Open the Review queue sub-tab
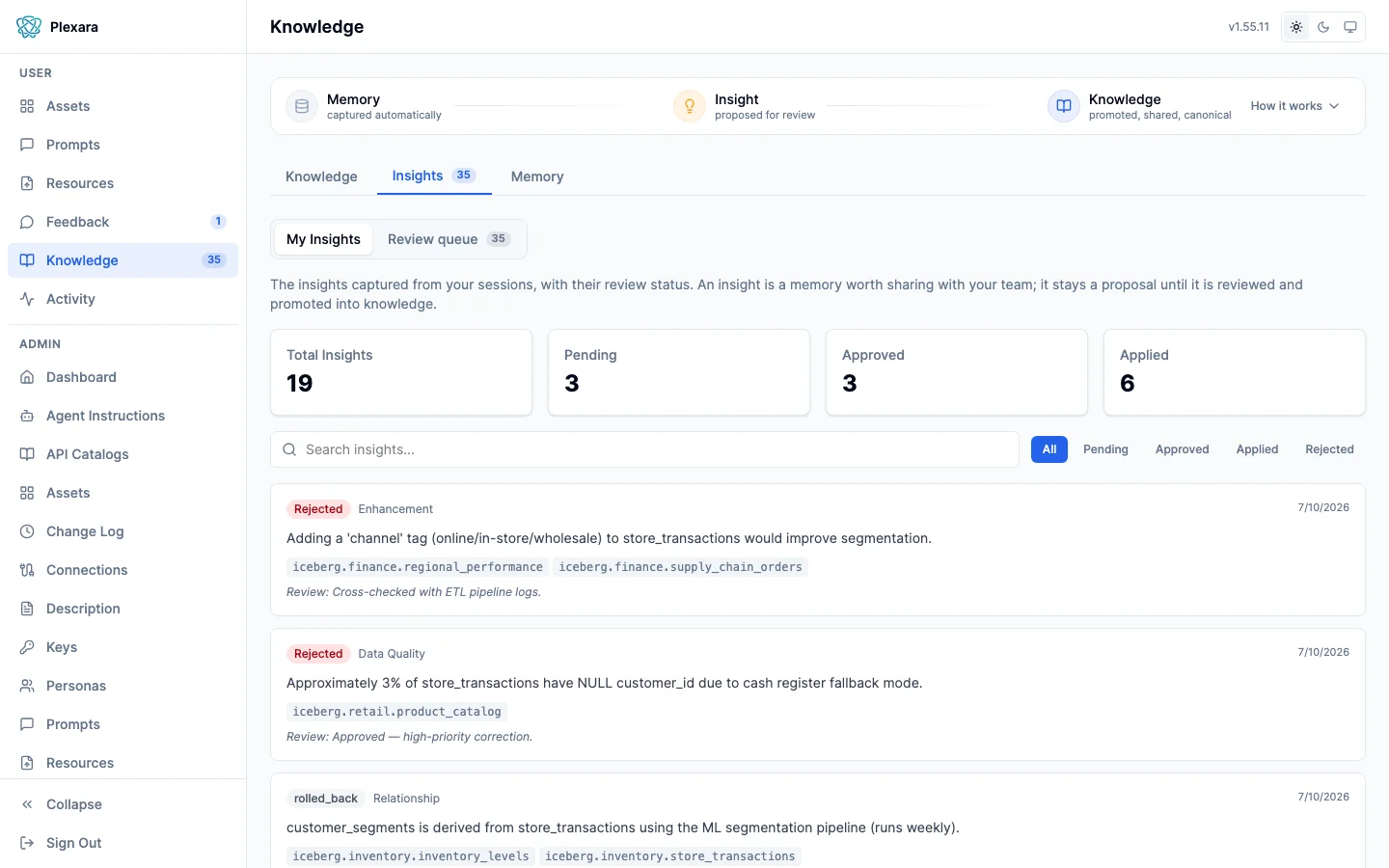The height and width of the screenshot is (868, 1389). 449,239
